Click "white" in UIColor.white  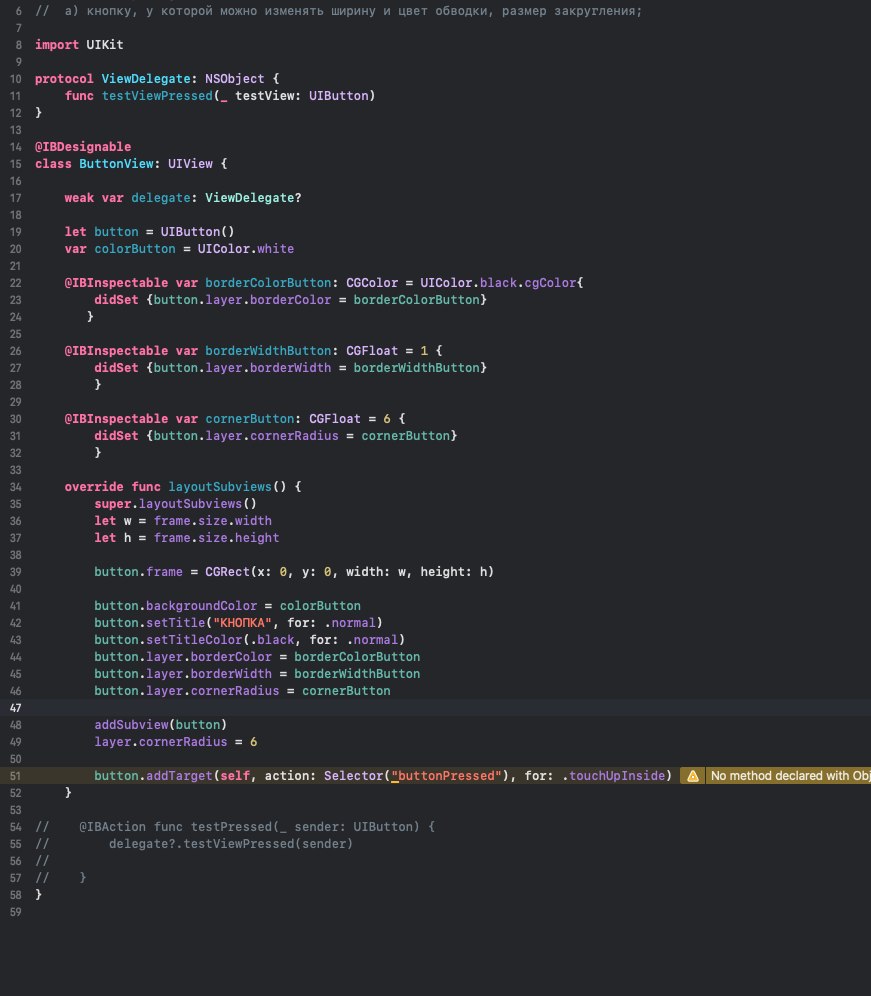pyautogui.click(x=275, y=249)
